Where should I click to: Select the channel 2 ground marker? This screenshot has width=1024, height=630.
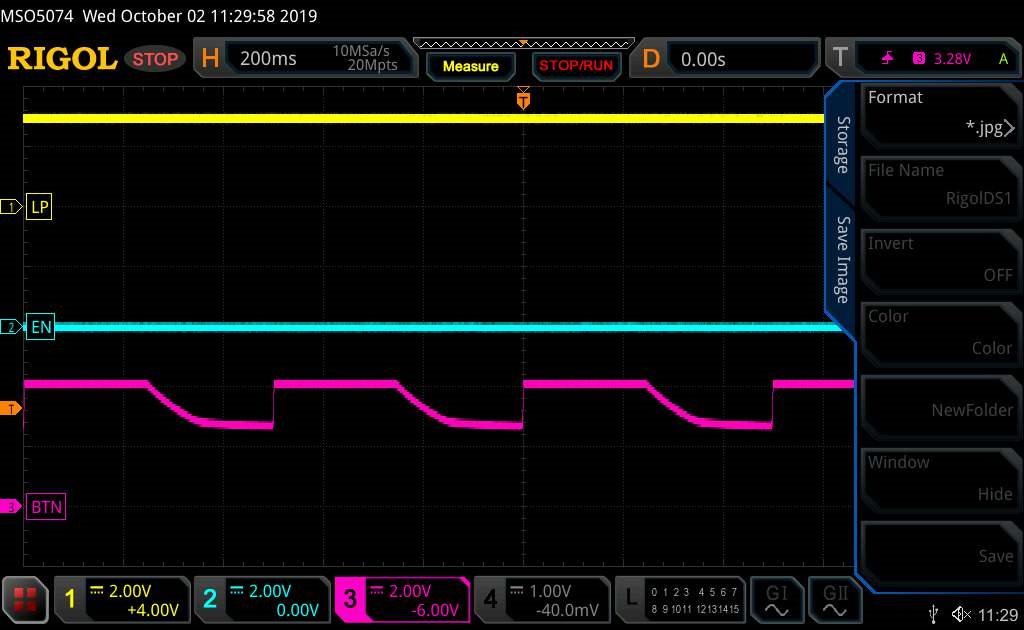10,327
